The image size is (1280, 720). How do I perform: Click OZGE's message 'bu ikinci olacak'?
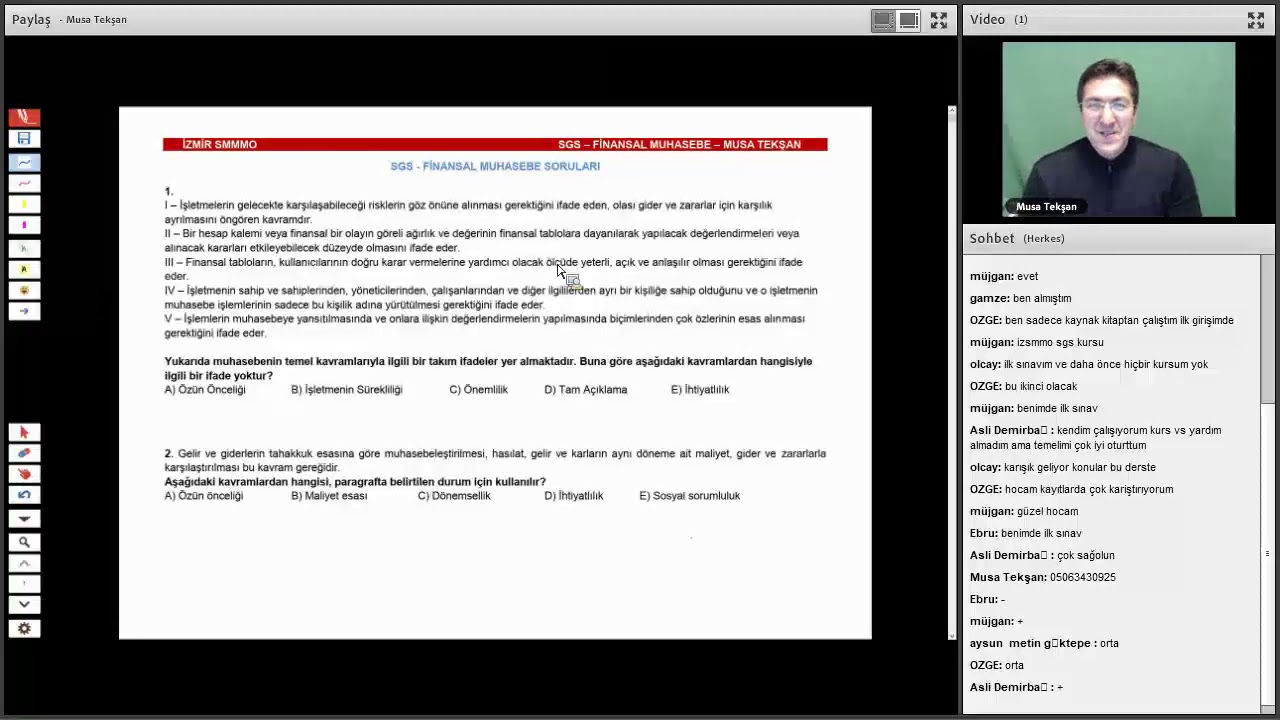click(1041, 387)
